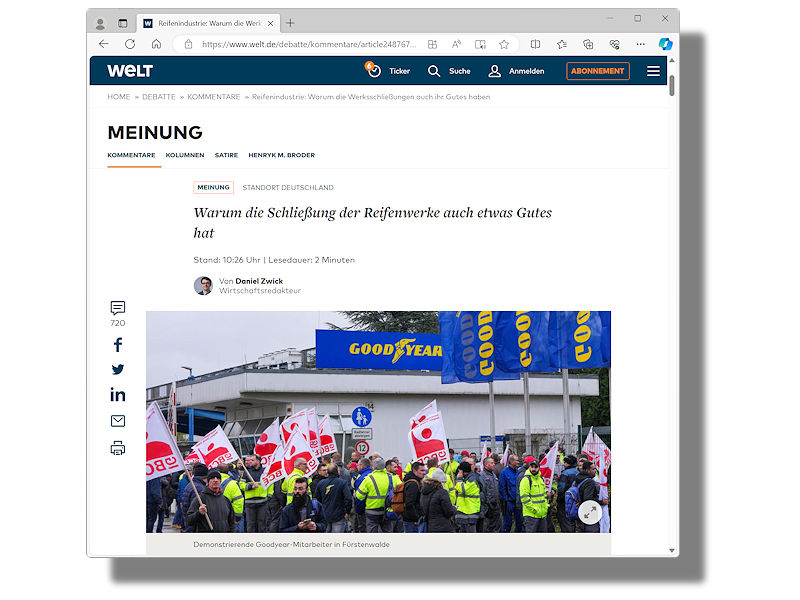Go to KOMMENTARE in the breadcrumb
The image size is (800, 600).
(213, 96)
